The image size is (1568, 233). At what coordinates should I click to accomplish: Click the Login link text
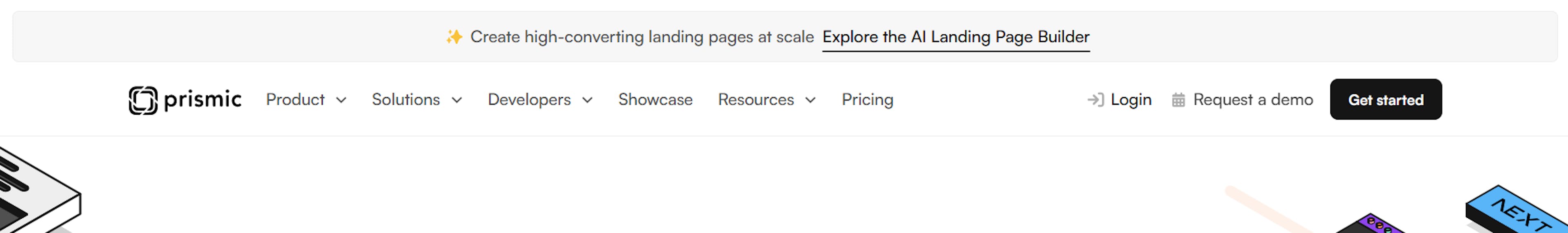[x=1131, y=100]
